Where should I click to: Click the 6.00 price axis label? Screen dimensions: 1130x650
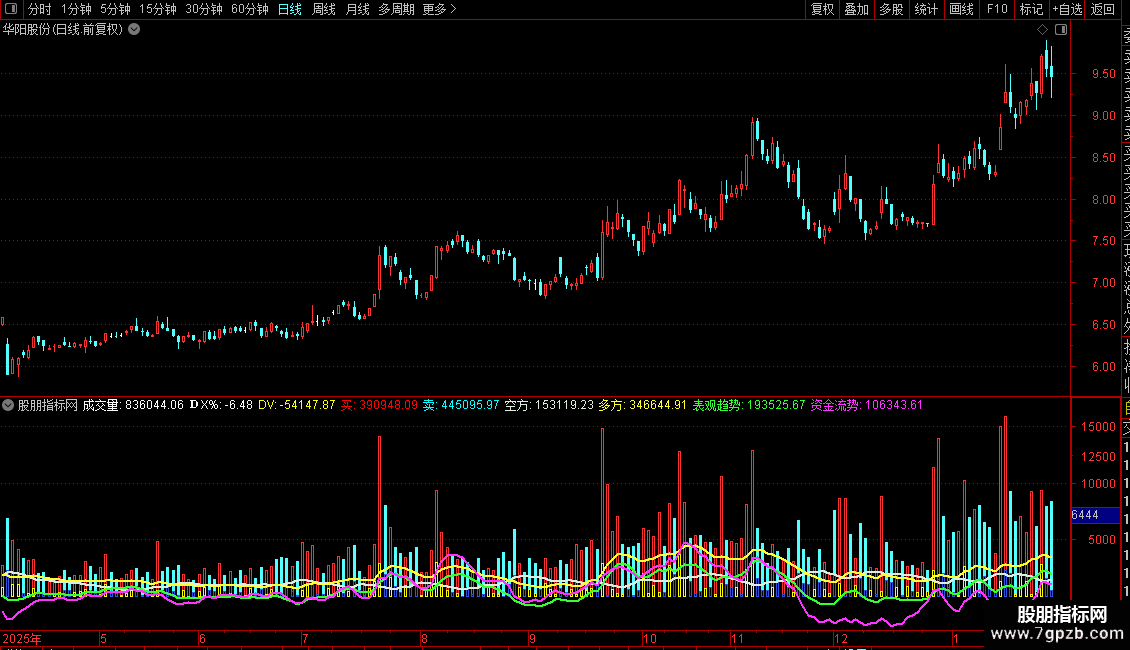click(x=1103, y=367)
